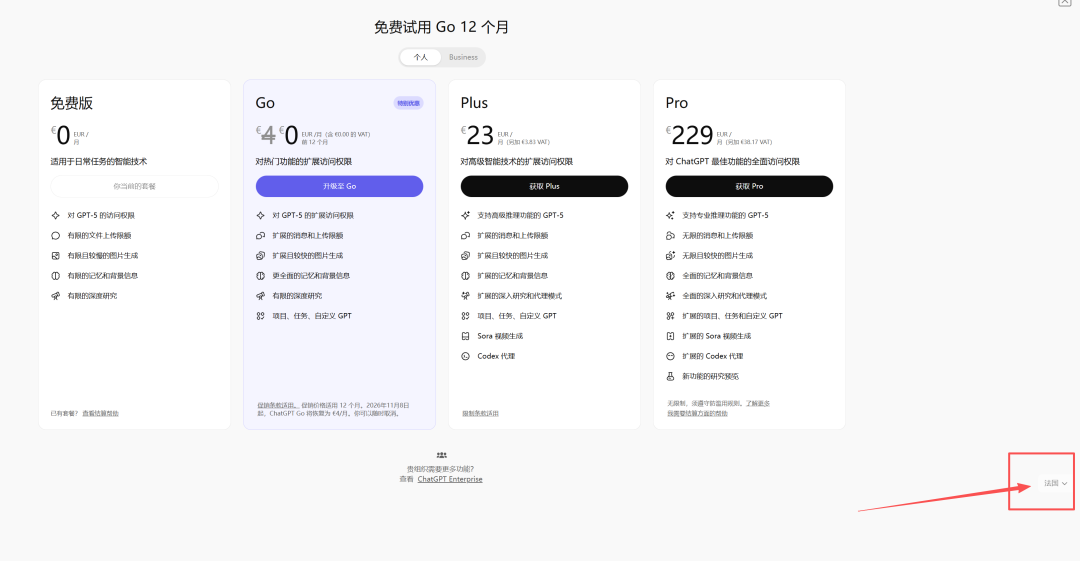Click the 免费试用 Go 12 个月 heading
The image size is (1080, 561).
pyautogui.click(x=442, y=27)
